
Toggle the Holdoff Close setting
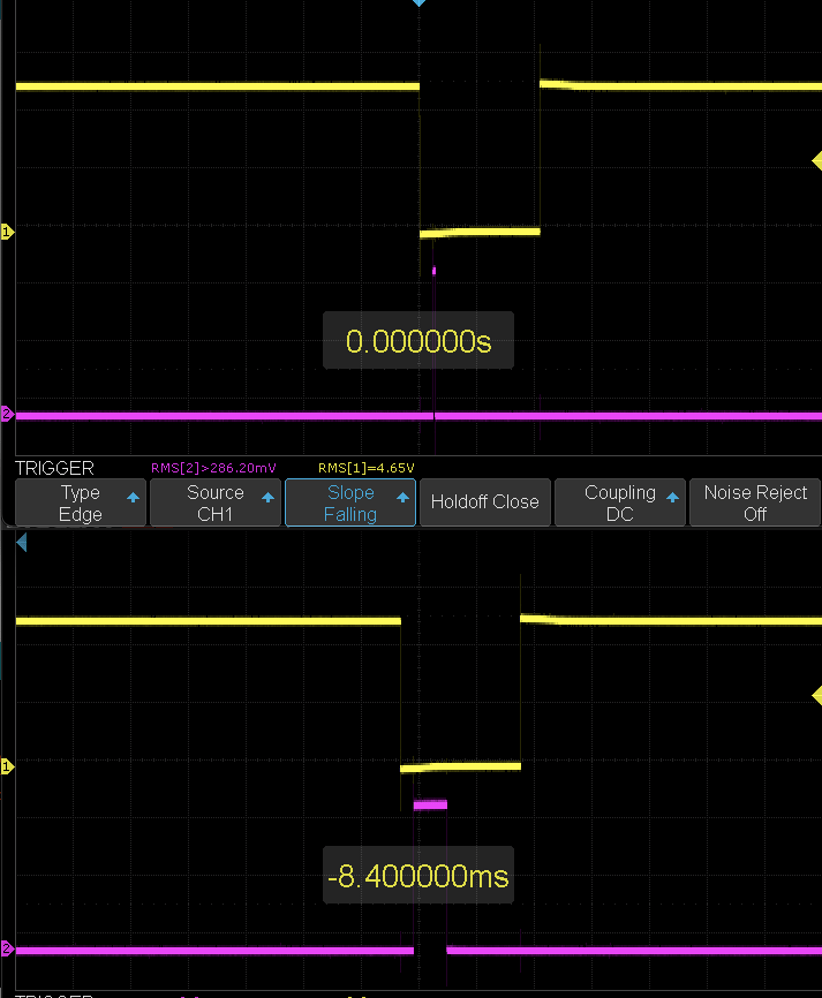tap(485, 501)
